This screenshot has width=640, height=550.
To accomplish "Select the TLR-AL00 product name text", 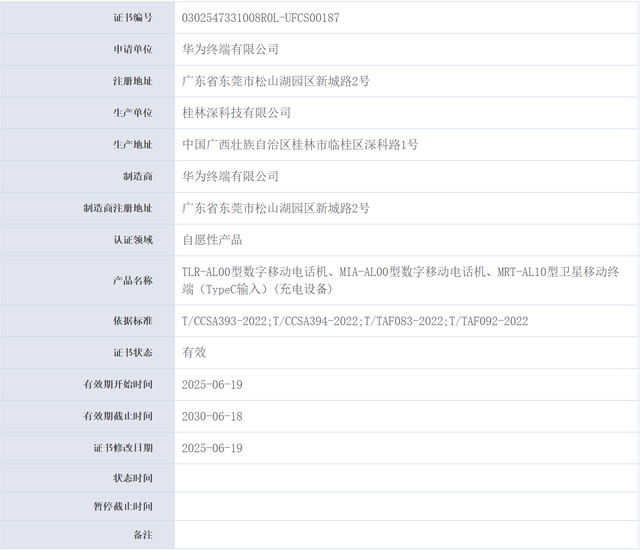I will point(400,281).
